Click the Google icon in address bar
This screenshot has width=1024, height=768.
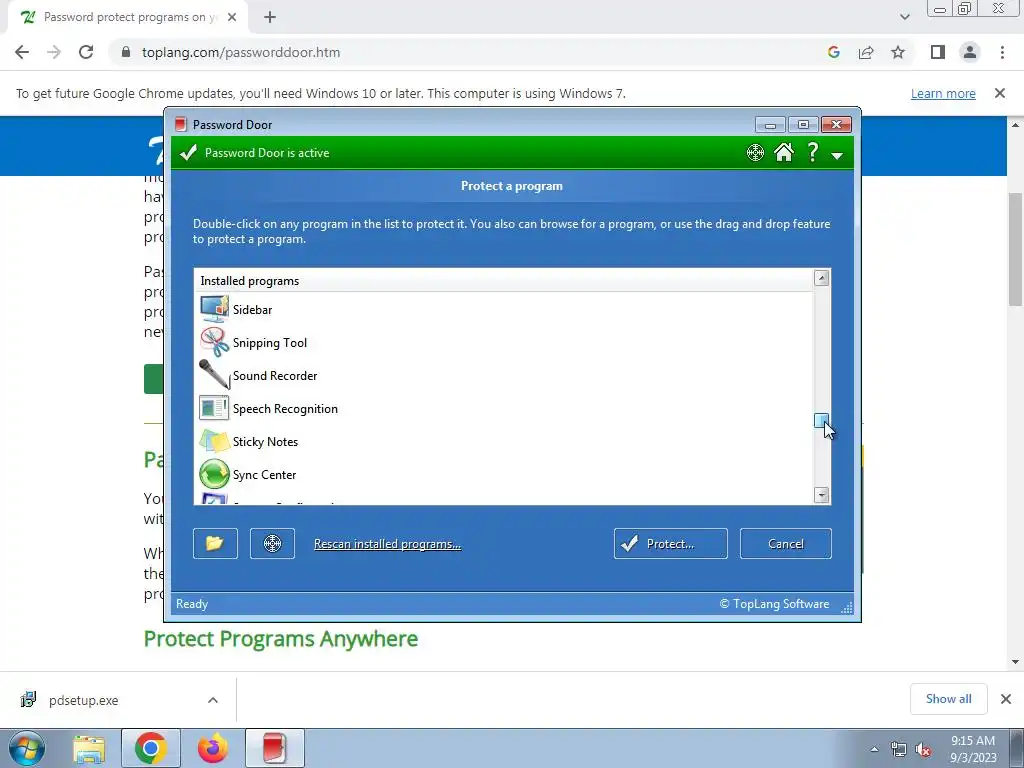[x=833, y=52]
